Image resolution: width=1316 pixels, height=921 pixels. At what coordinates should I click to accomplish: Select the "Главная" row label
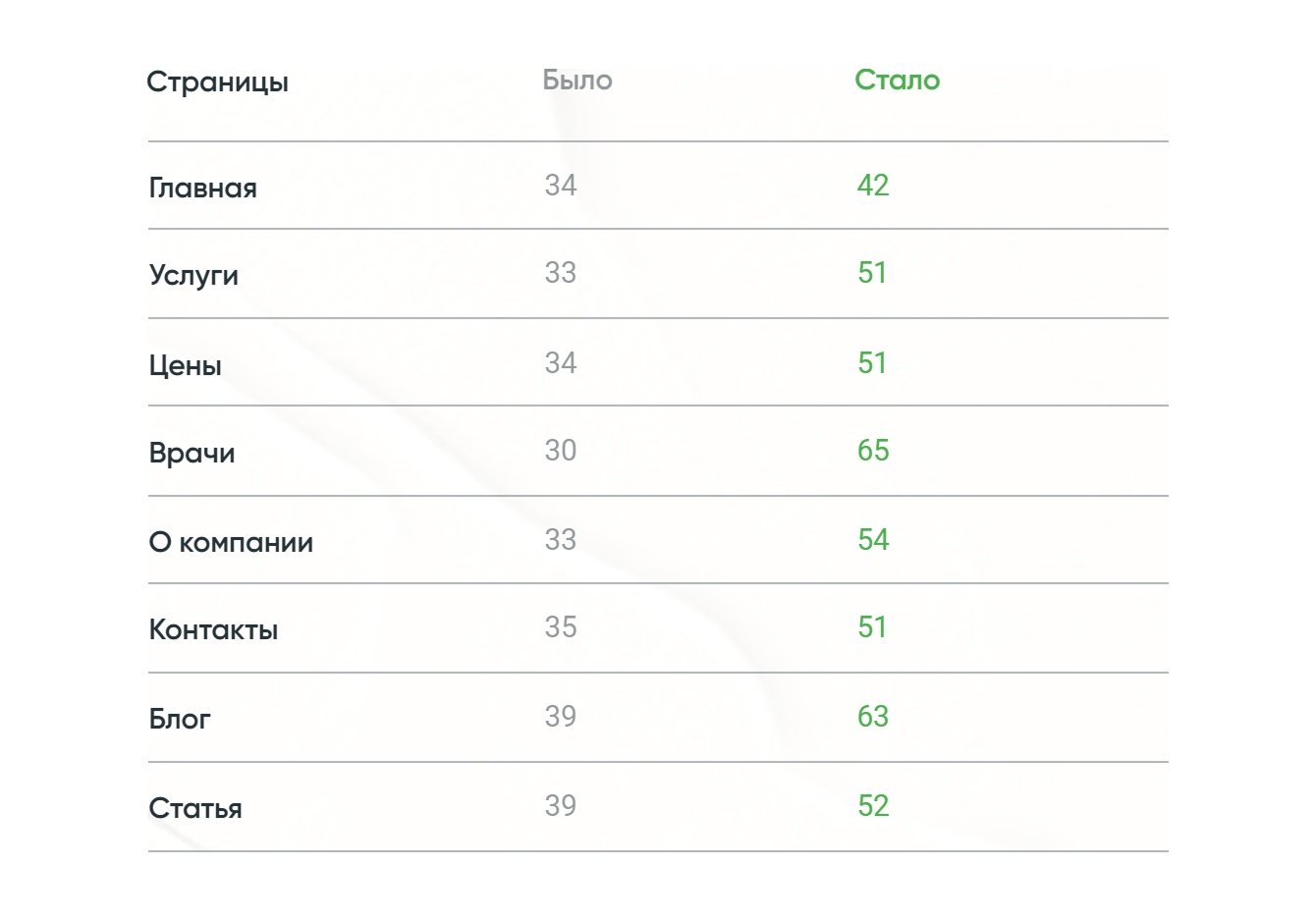click(202, 188)
